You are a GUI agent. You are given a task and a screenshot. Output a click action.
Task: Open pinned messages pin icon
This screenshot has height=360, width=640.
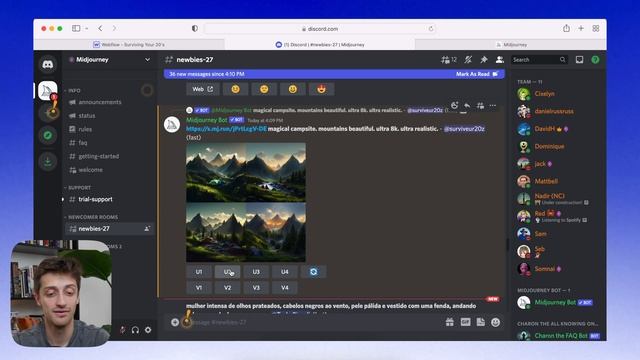(x=484, y=60)
